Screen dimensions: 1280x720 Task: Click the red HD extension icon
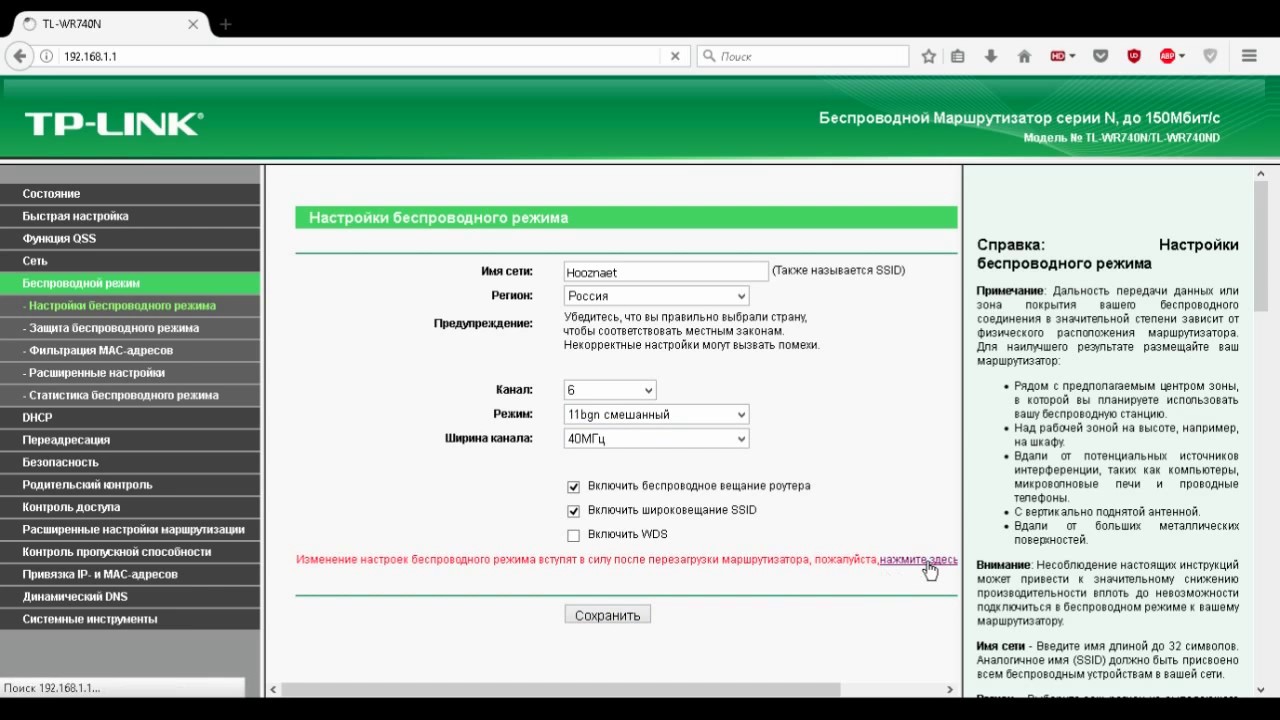click(1058, 56)
